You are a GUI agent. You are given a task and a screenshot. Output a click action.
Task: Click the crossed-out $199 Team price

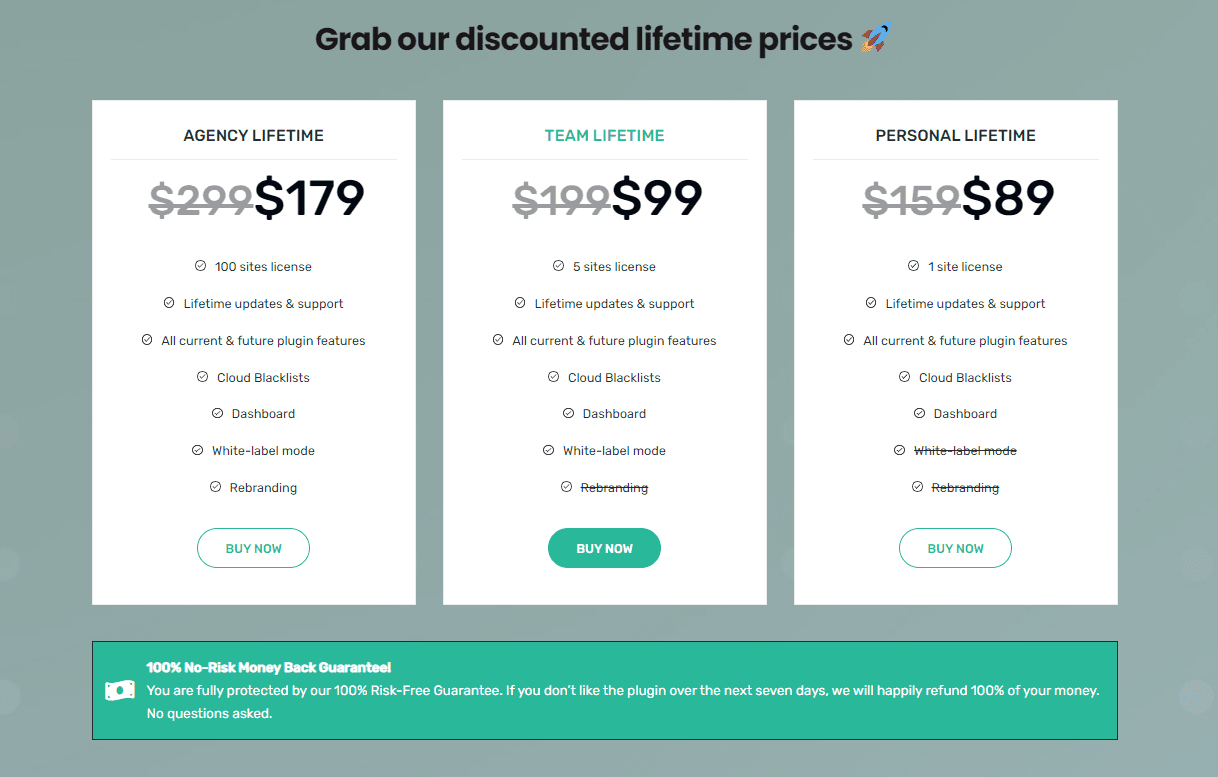coord(561,199)
